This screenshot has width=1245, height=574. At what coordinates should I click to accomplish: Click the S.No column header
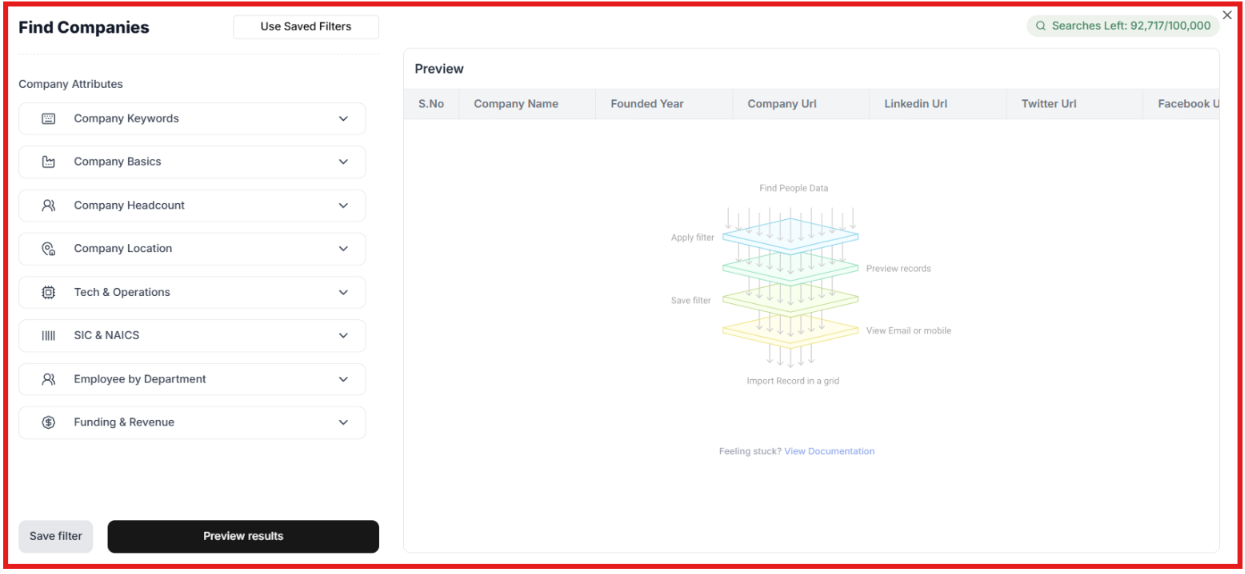click(431, 104)
